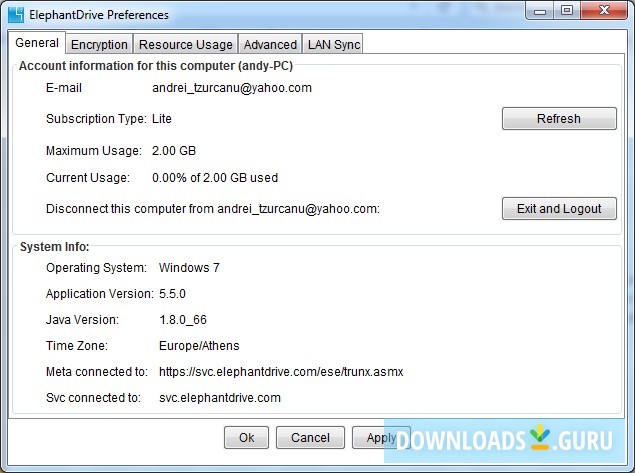Click the Meta connected URL trunx.asmx
635x473 pixels.
click(281, 372)
